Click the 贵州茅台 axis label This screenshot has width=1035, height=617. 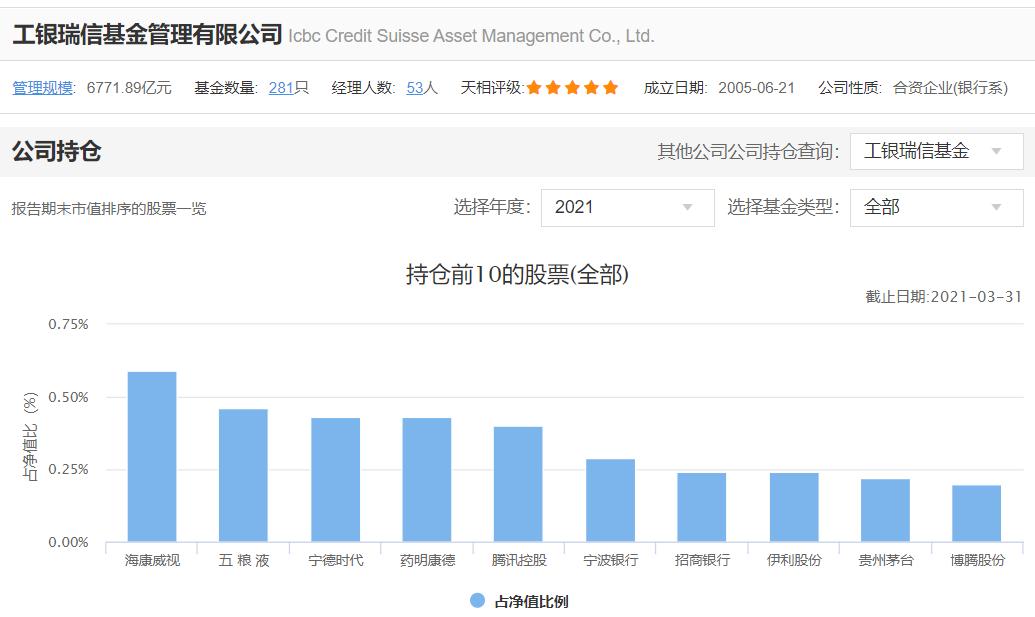click(x=886, y=560)
